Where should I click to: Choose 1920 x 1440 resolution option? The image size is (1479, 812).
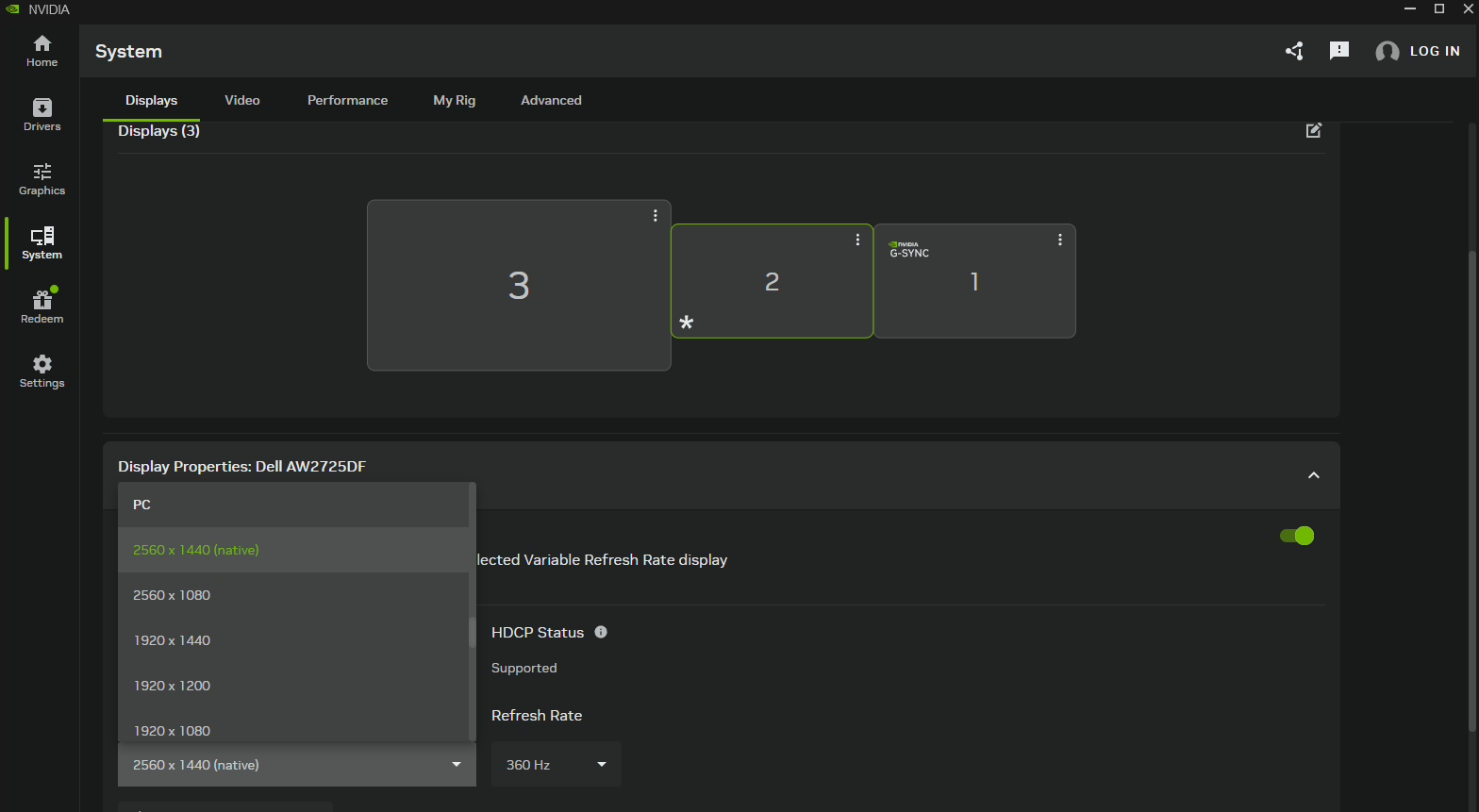[x=293, y=640]
